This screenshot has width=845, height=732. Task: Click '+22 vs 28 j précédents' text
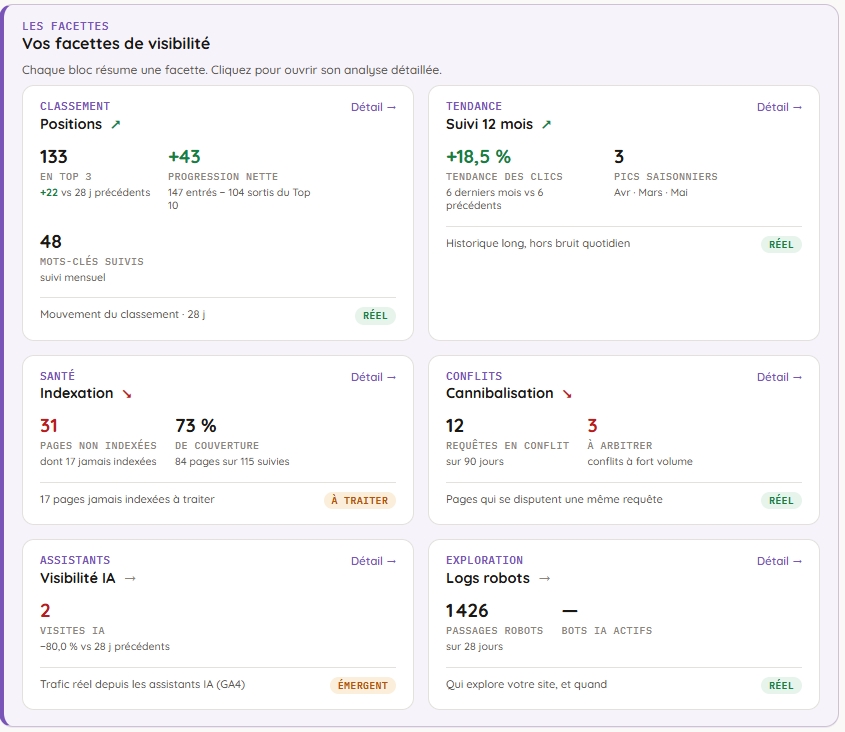click(95, 192)
